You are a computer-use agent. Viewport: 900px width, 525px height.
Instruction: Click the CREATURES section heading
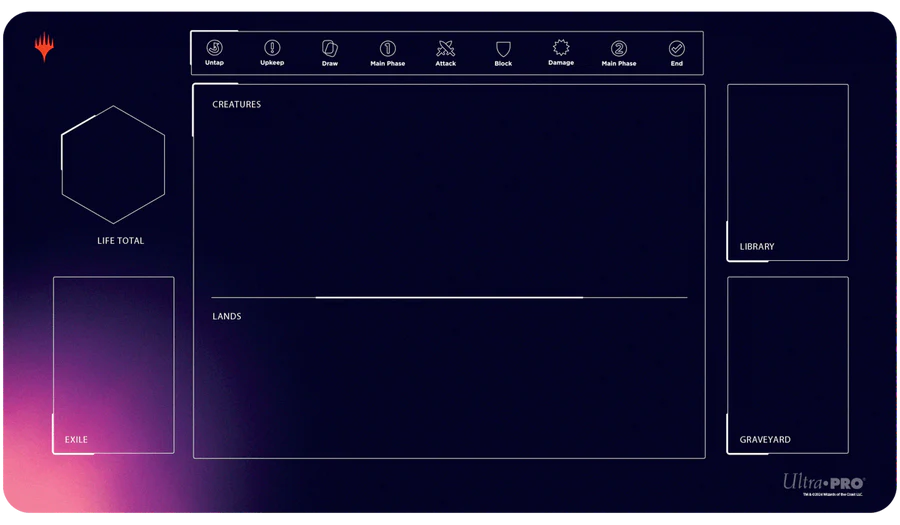coord(237,105)
